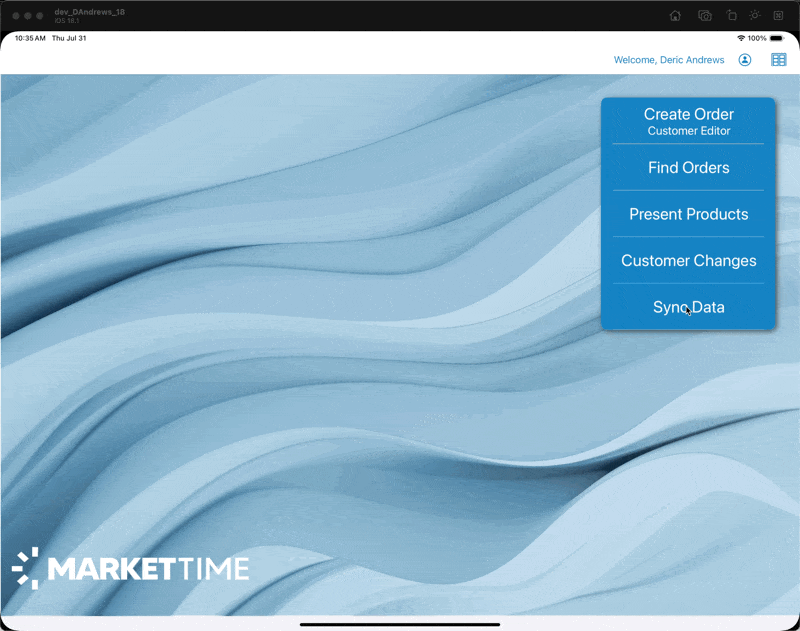
Task: Click the simulator Home icon
Action: (675, 15)
